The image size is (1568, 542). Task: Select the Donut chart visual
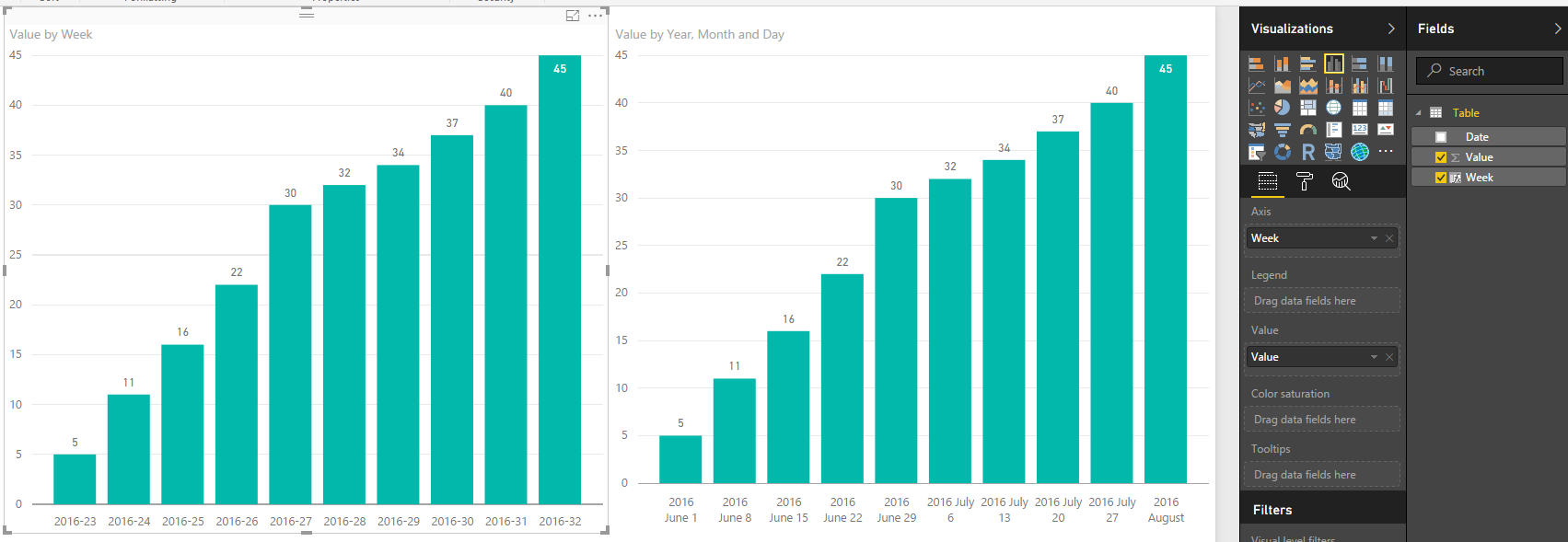coord(1282,152)
